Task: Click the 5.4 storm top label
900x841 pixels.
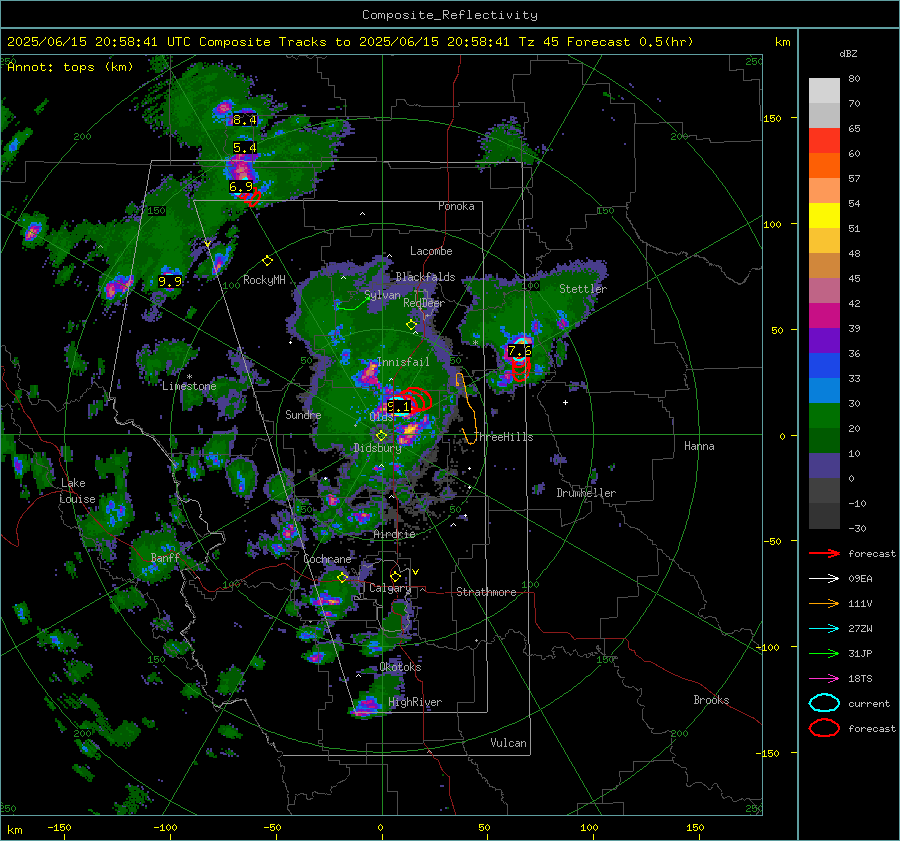Action: point(245,148)
